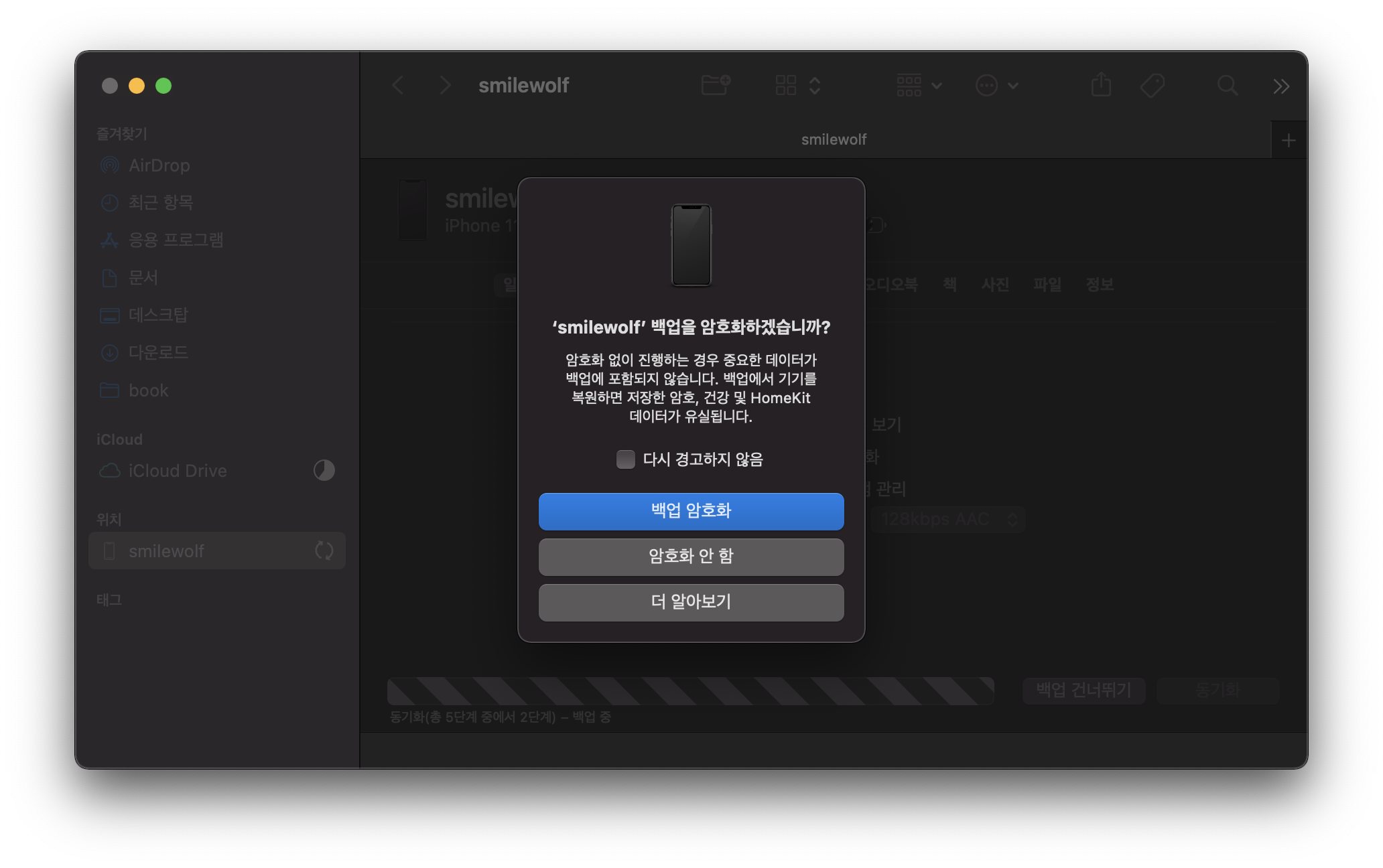Click the Tags toolbar icon
Image resolution: width=1383 pixels, height=868 pixels.
click(x=1152, y=85)
